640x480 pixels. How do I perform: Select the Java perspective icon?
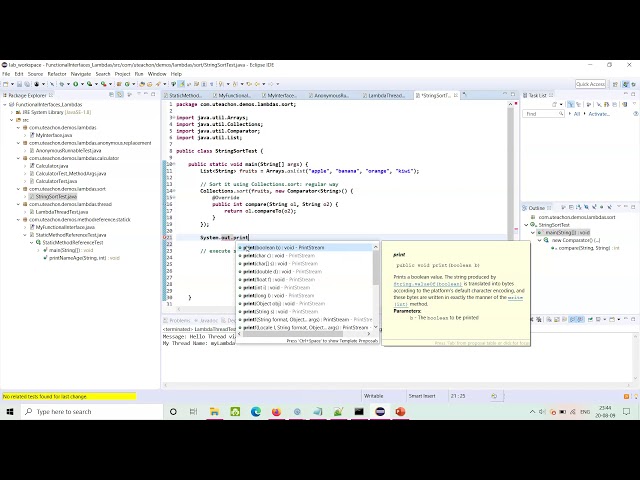[626, 84]
